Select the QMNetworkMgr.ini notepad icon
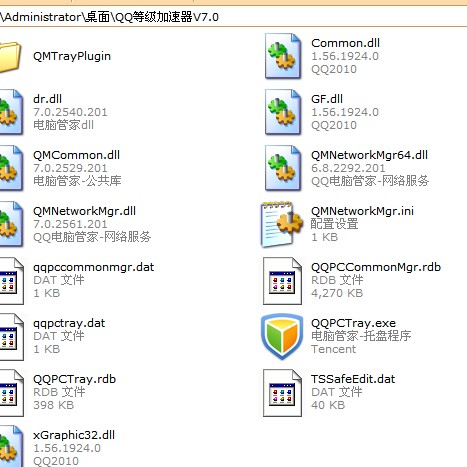 click(x=282, y=224)
